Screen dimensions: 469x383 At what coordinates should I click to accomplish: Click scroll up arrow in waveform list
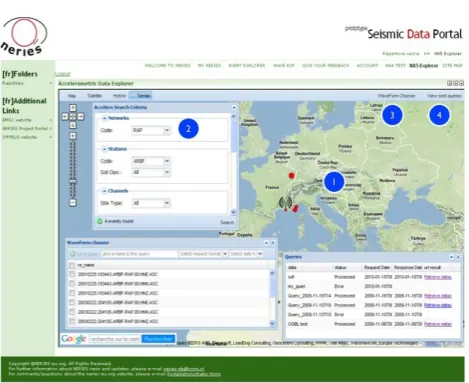(x=272, y=273)
